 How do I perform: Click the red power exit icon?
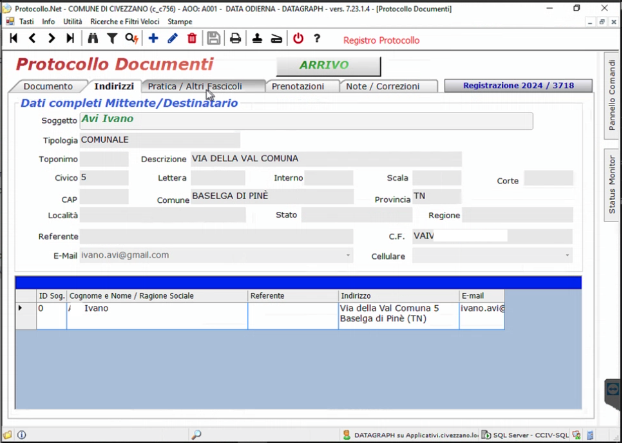coord(298,39)
